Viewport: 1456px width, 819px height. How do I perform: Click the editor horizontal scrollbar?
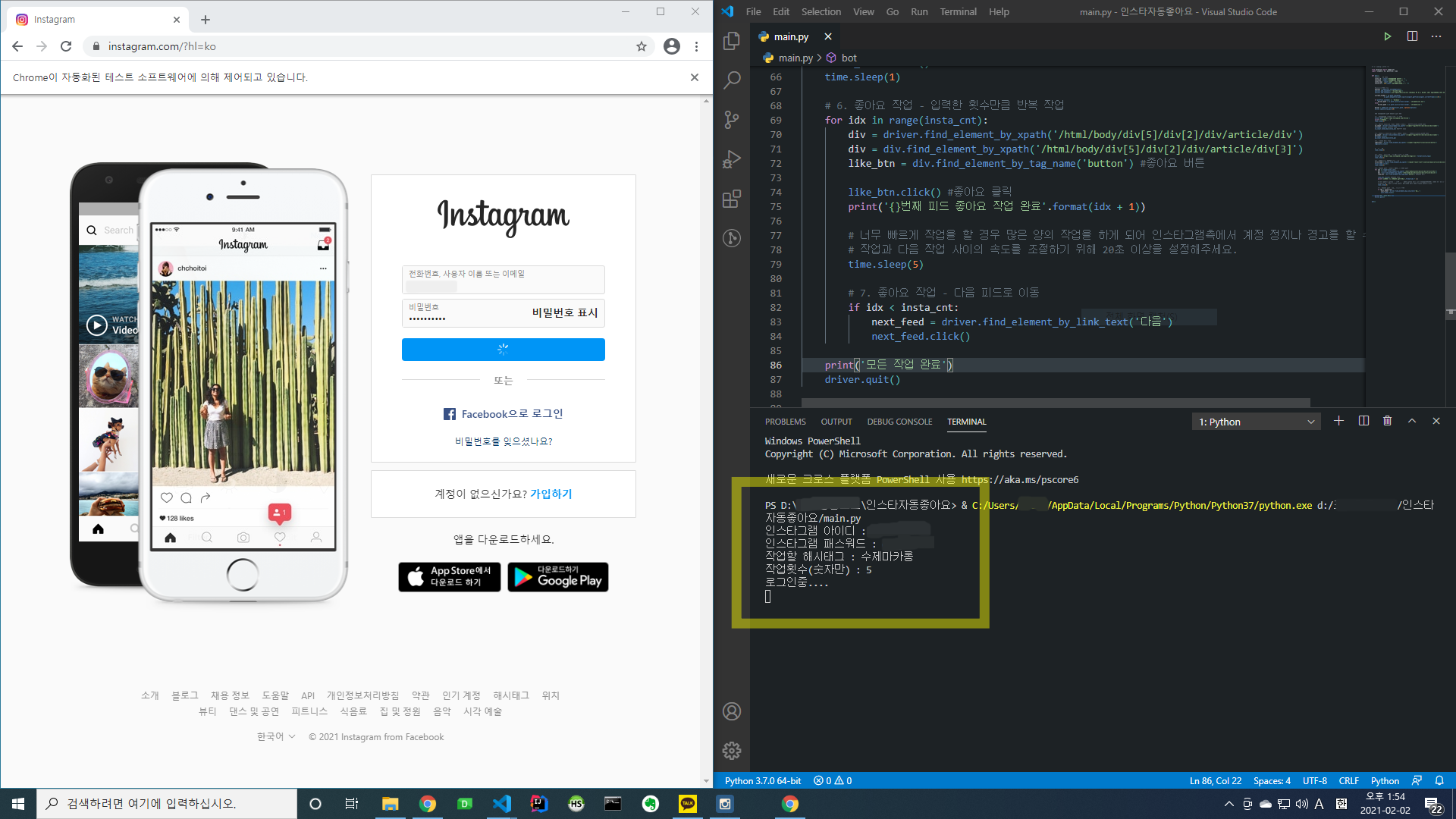click(x=1056, y=403)
